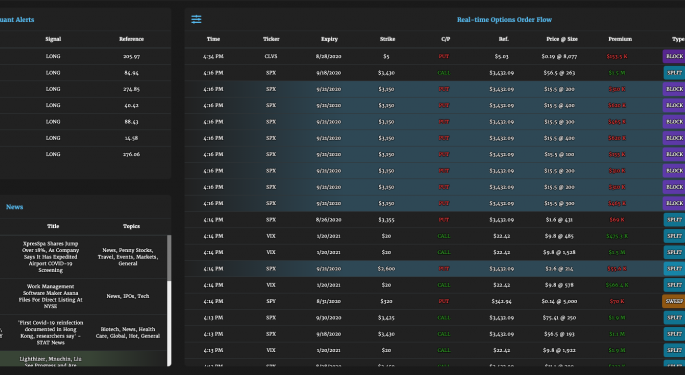This screenshot has height=375, width=685.
Task: Click the Title column header in News
Action: 53,226
